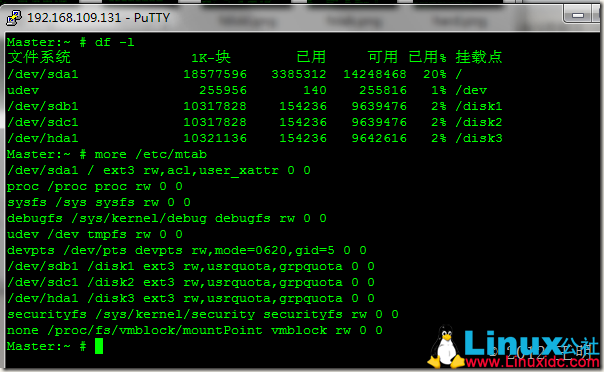This screenshot has width=604, height=372.
Task: Click '/dev/hda1 /disk3 ext3' mtab line
Action: (x=191, y=298)
